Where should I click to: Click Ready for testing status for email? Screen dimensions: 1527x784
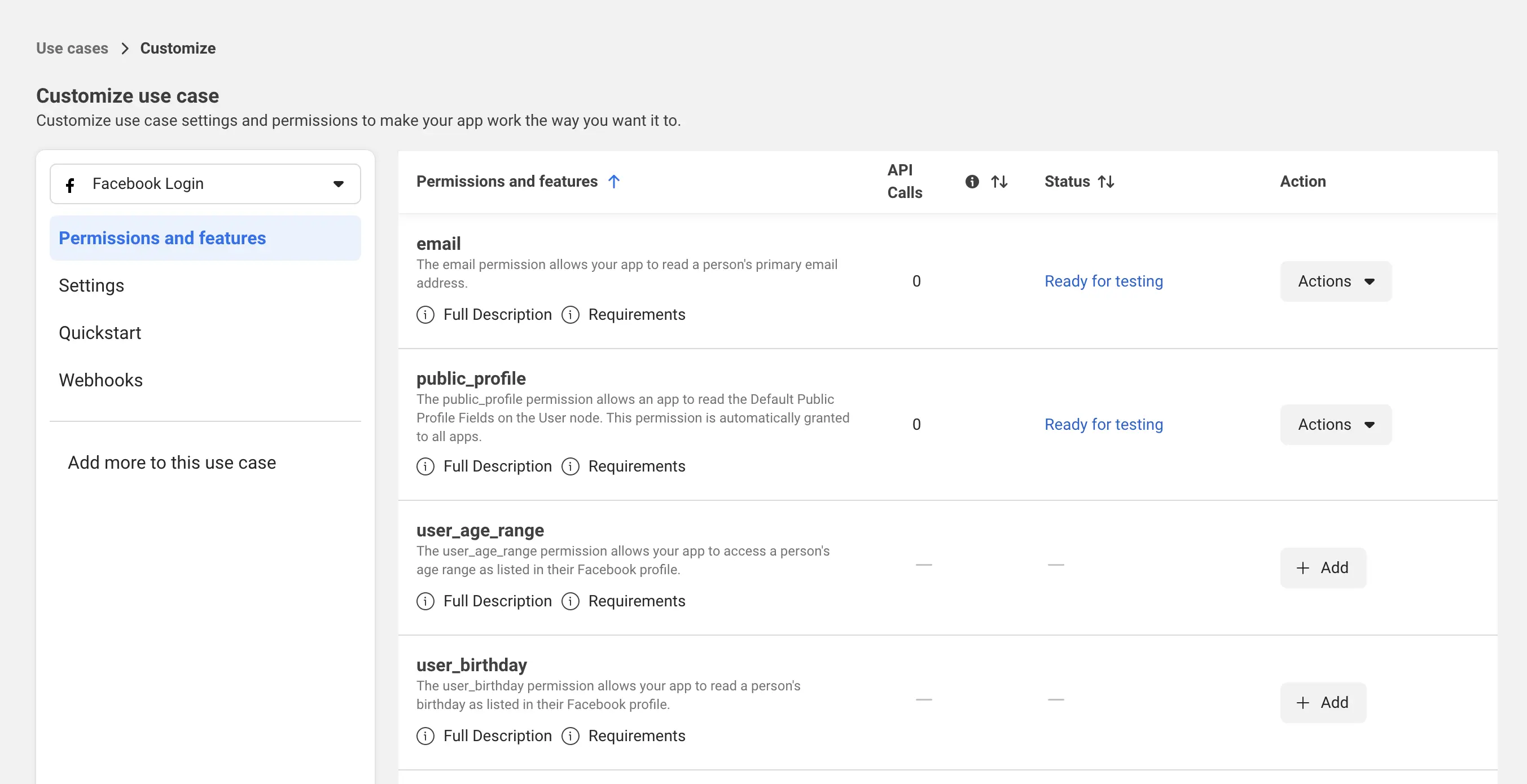[x=1104, y=281]
